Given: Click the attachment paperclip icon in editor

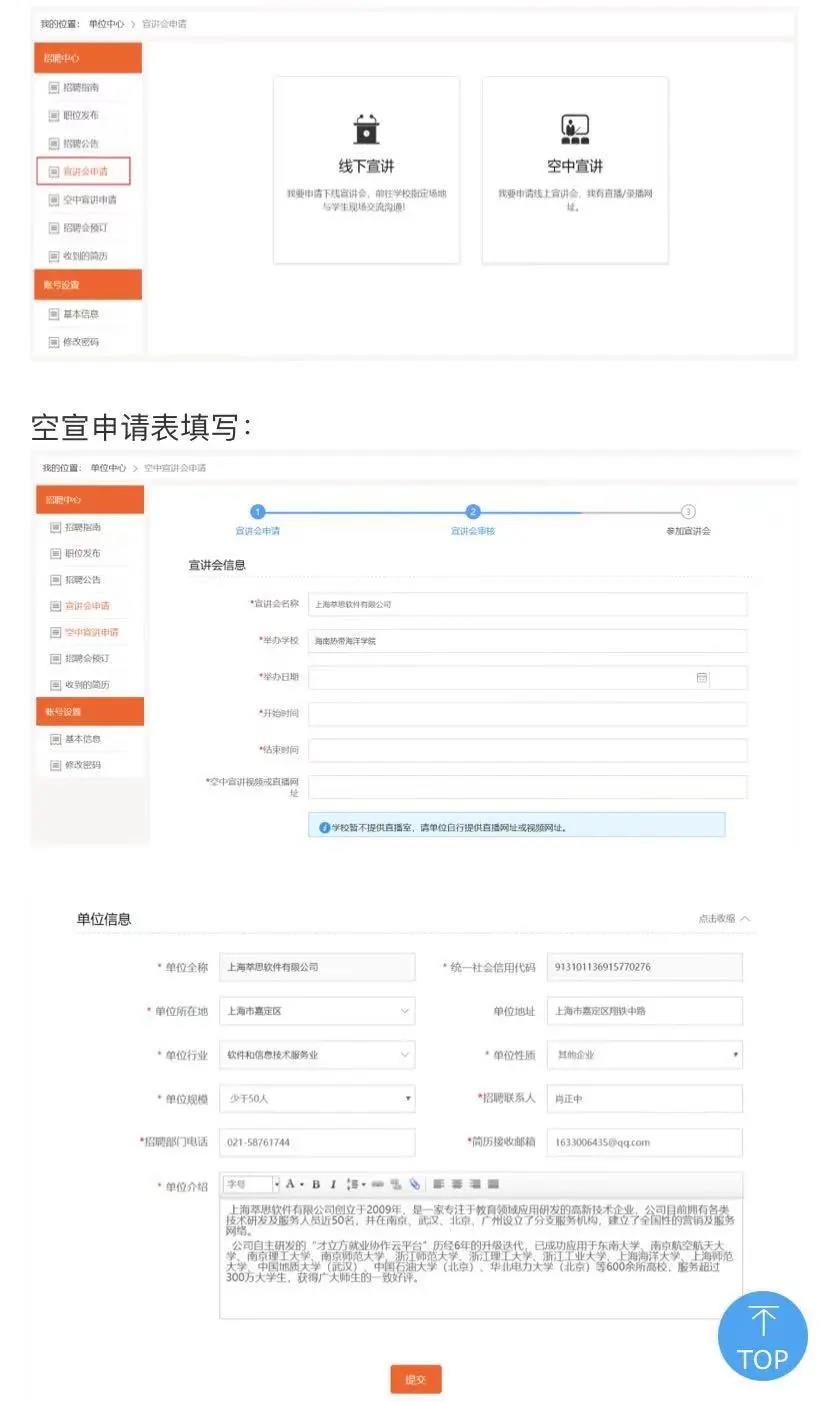Looking at the screenshot, I should [x=414, y=1184].
